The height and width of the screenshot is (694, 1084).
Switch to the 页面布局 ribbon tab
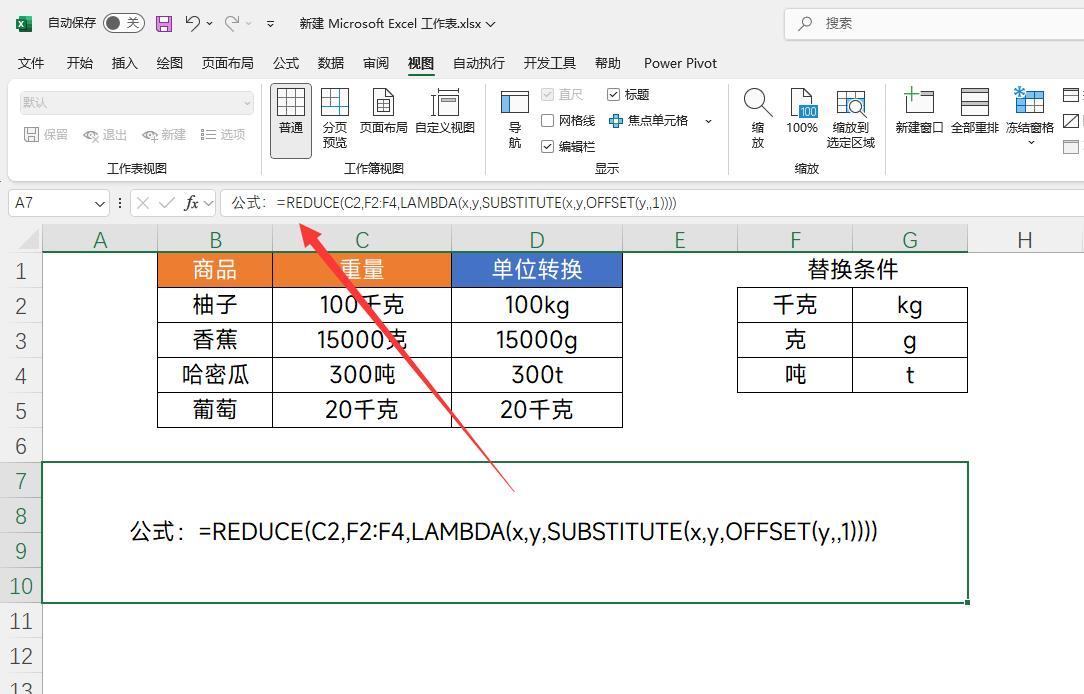tap(227, 64)
